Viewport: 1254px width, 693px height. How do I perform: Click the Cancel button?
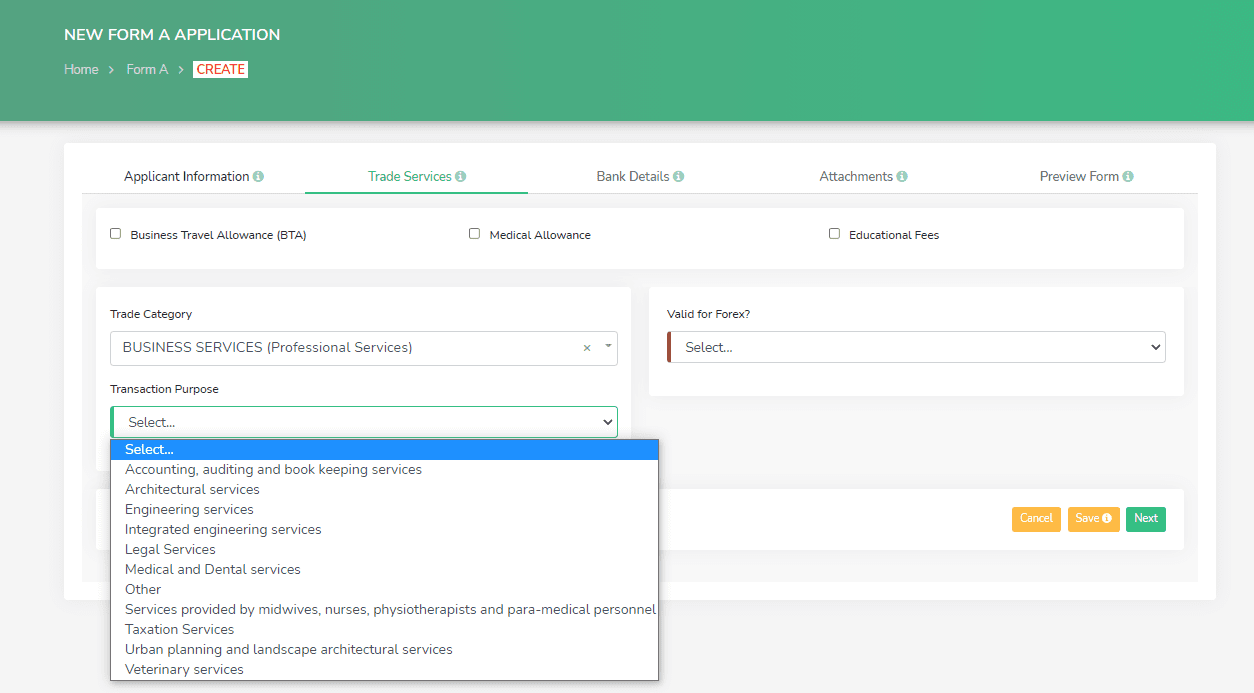coord(1036,519)
